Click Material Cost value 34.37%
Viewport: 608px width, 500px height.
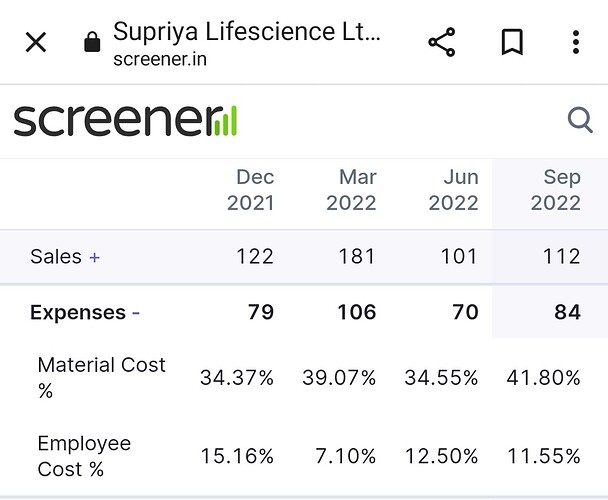click(x=237, y=378)
